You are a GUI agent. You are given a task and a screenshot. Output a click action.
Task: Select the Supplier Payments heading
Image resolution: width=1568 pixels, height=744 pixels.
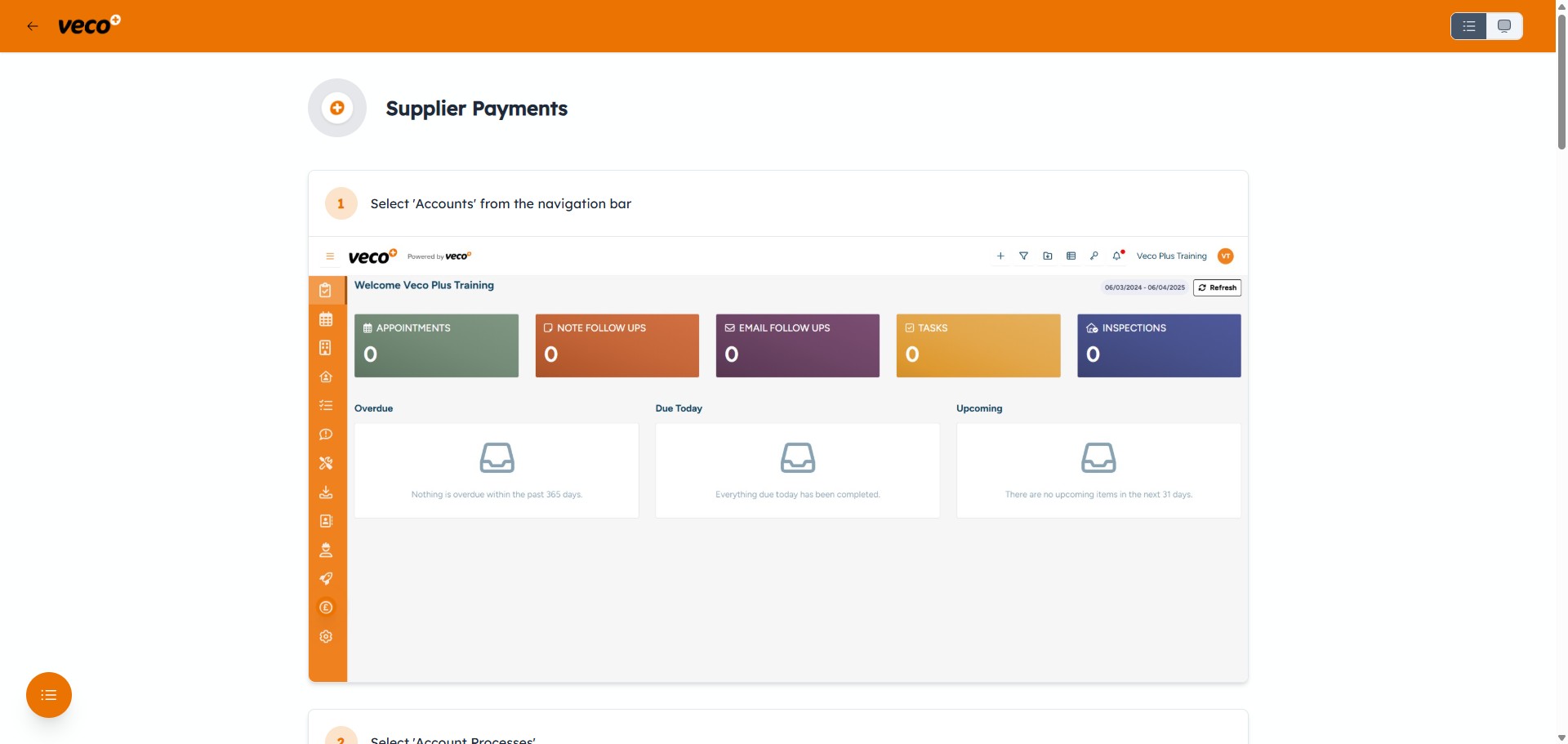pyautogui.click(x=476, y=109)
